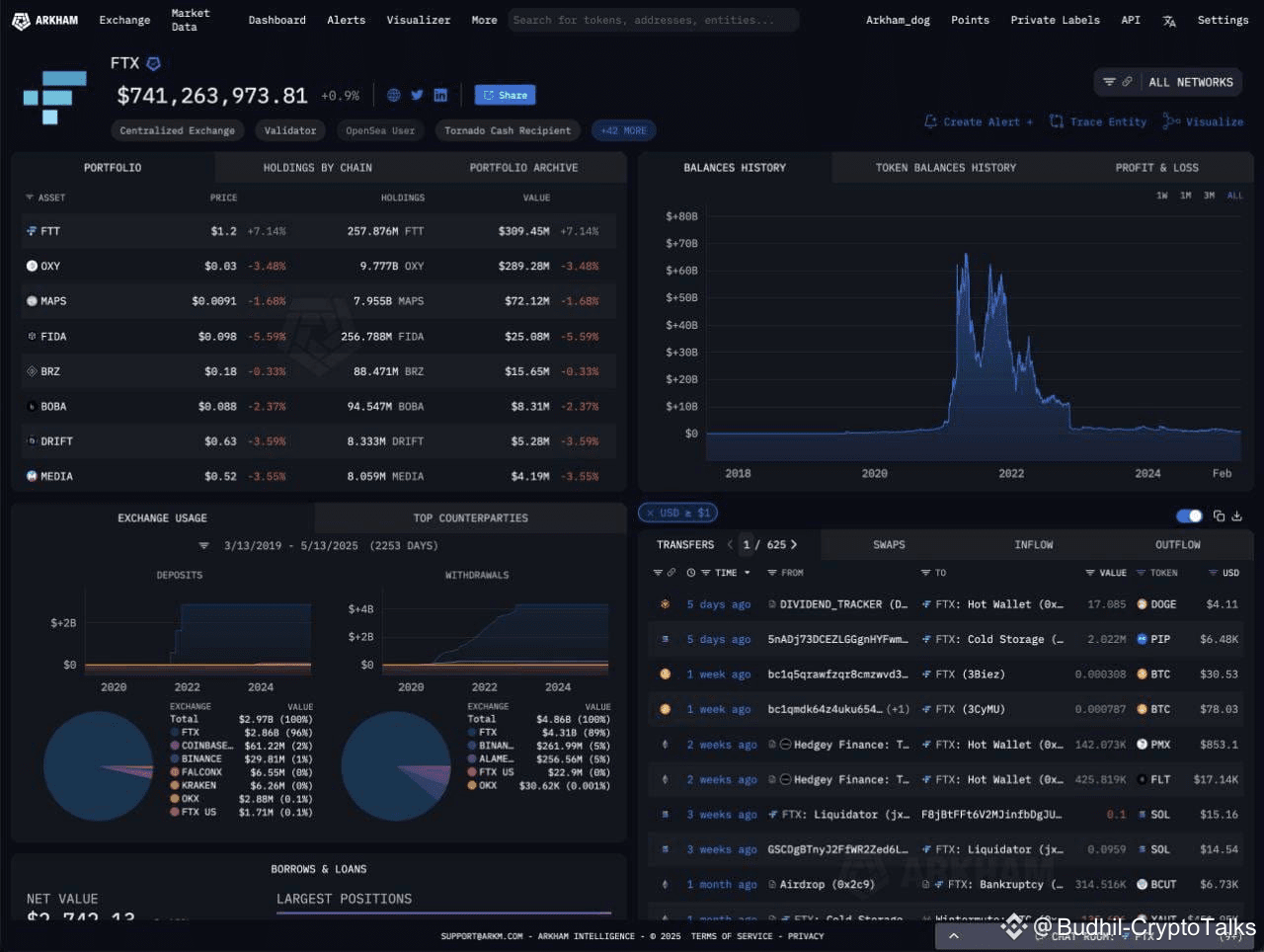The width and height of the screenshot is (1264, 952).
Task: Download transfers using the download icon
Action: click(1236, 516)
